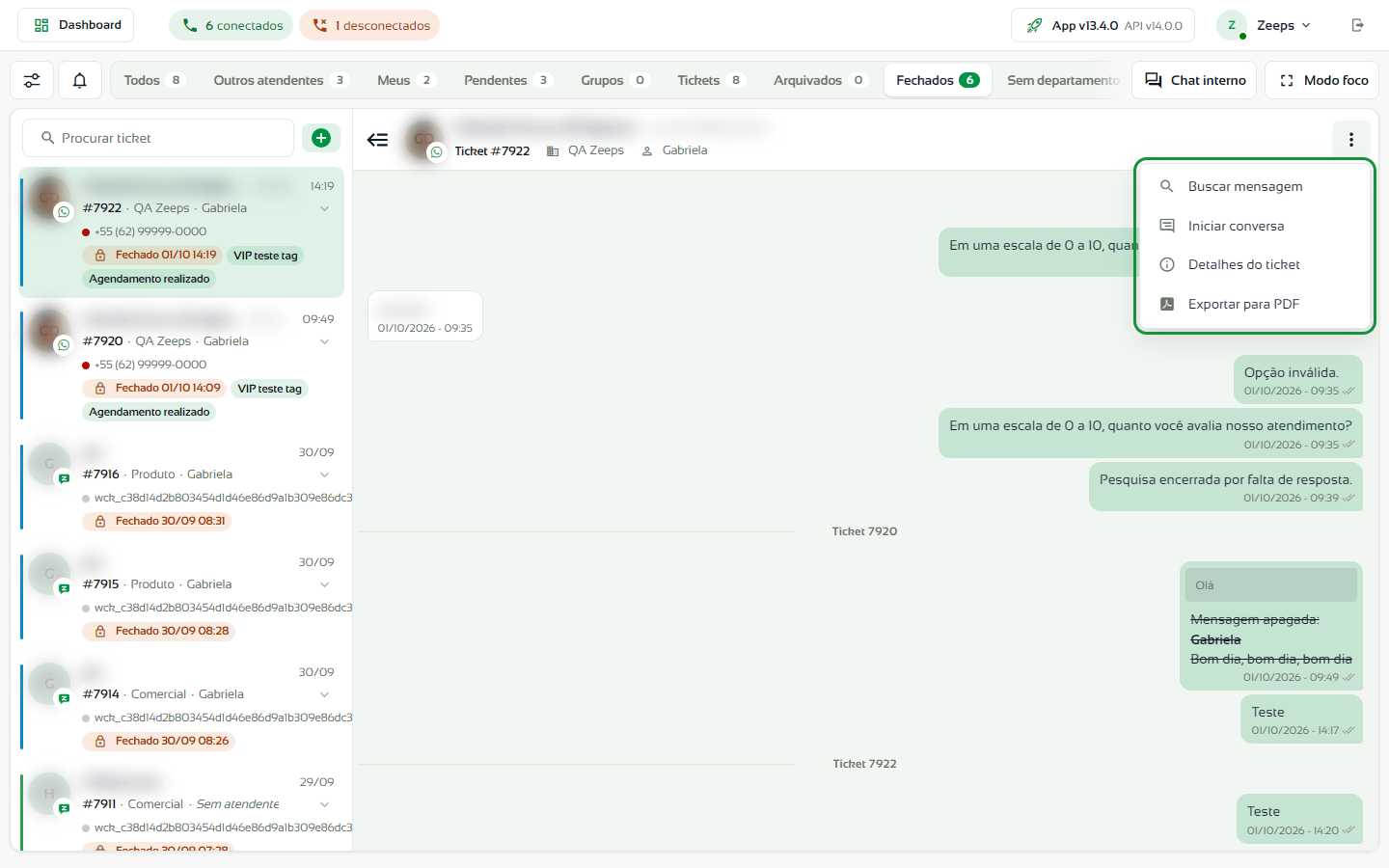Open Chat interno
This screenshot has width=1389, height=868.
tap(1195, 80)
